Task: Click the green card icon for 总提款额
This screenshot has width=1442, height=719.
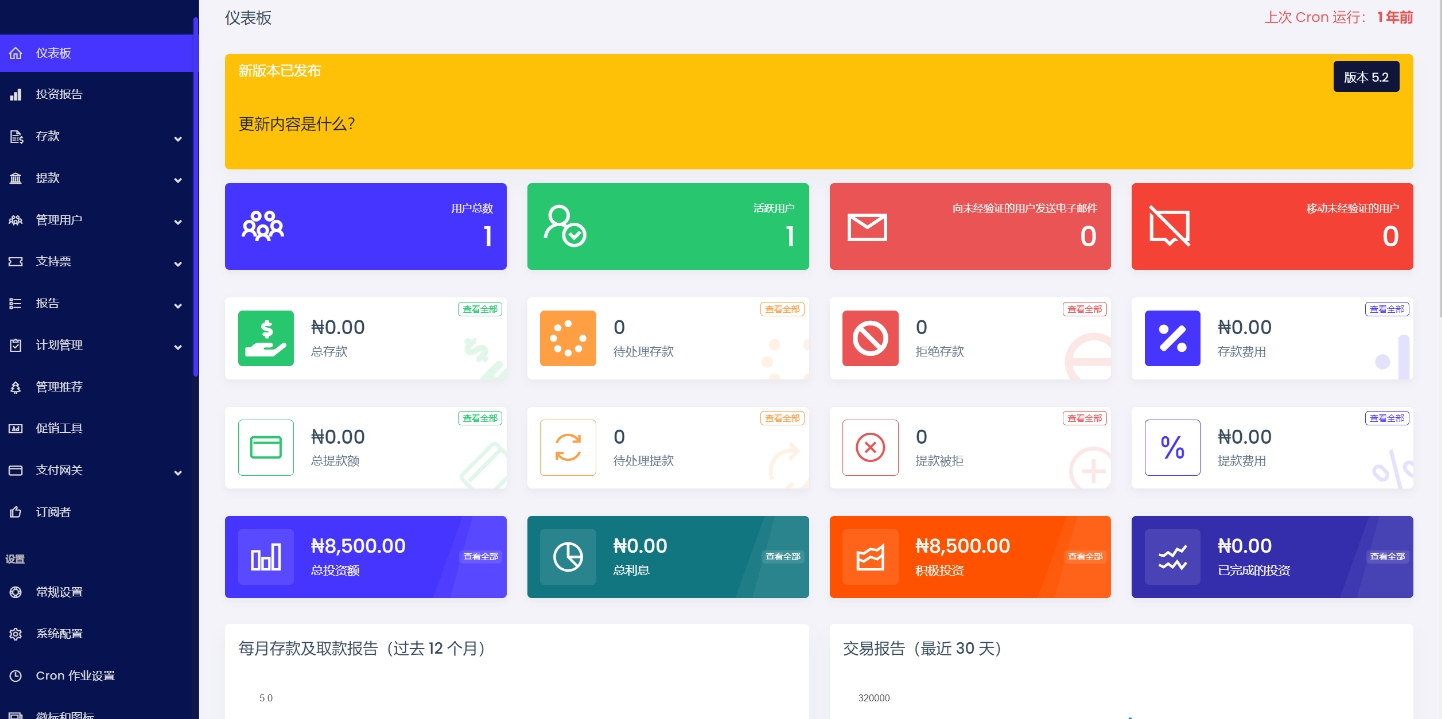Action: coord(266,447)
